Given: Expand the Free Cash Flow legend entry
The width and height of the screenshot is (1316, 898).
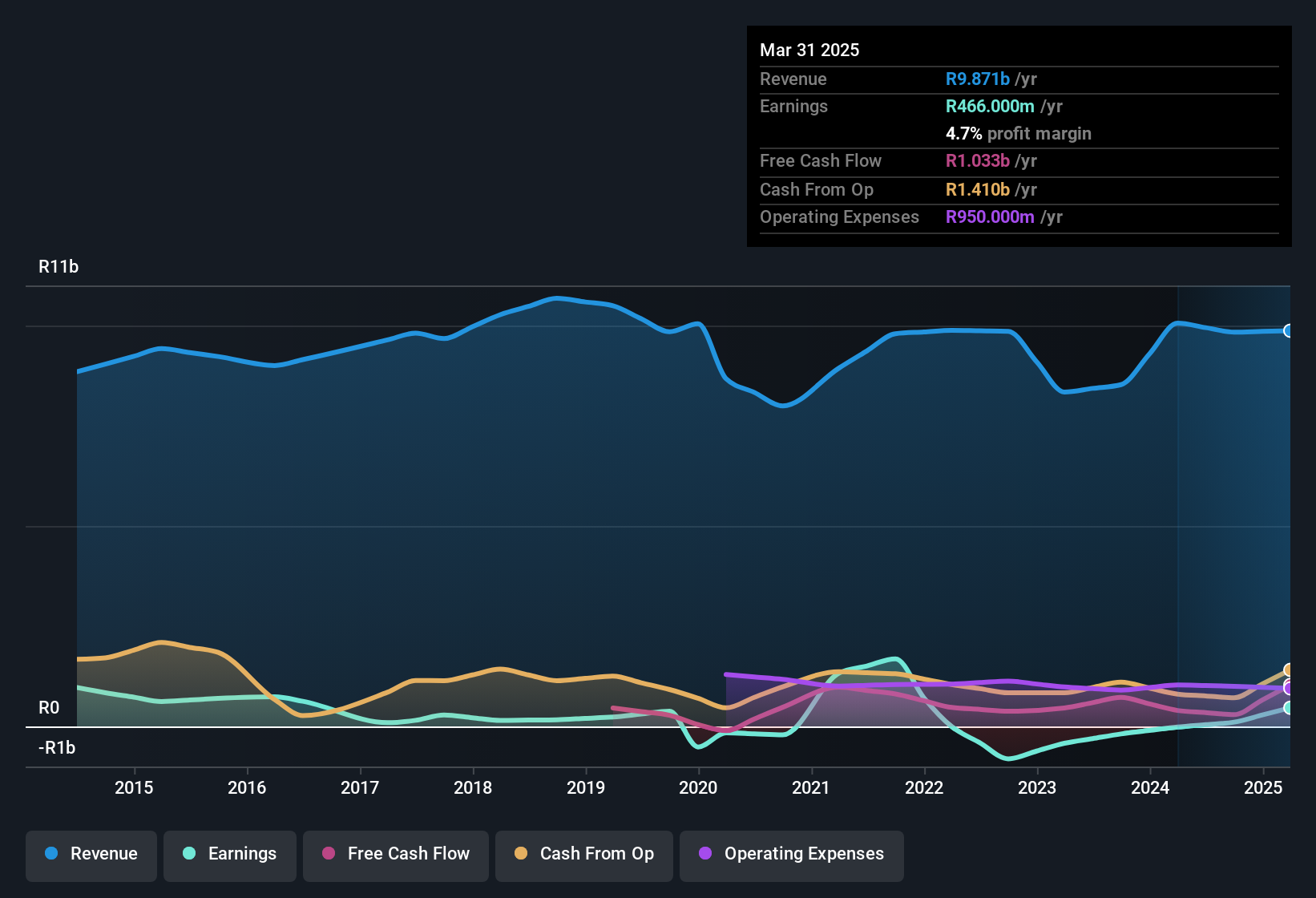Looking at the screenshot, I should [x=395, y=854].
